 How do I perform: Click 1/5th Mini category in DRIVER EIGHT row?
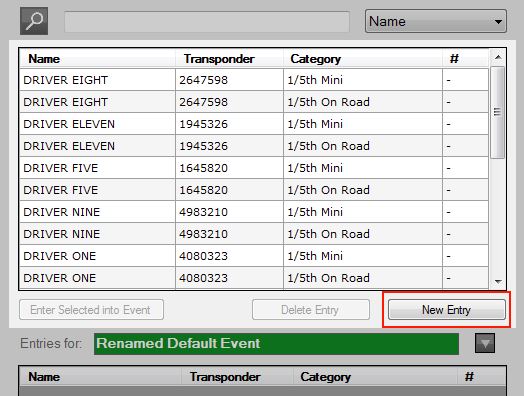pos(363,80)
